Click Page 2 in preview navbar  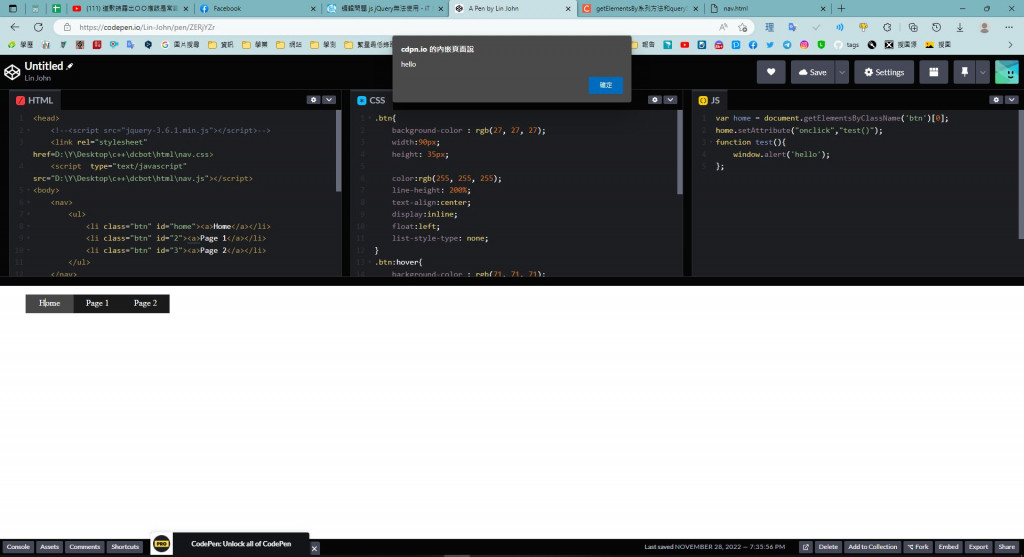click(145, 303)
